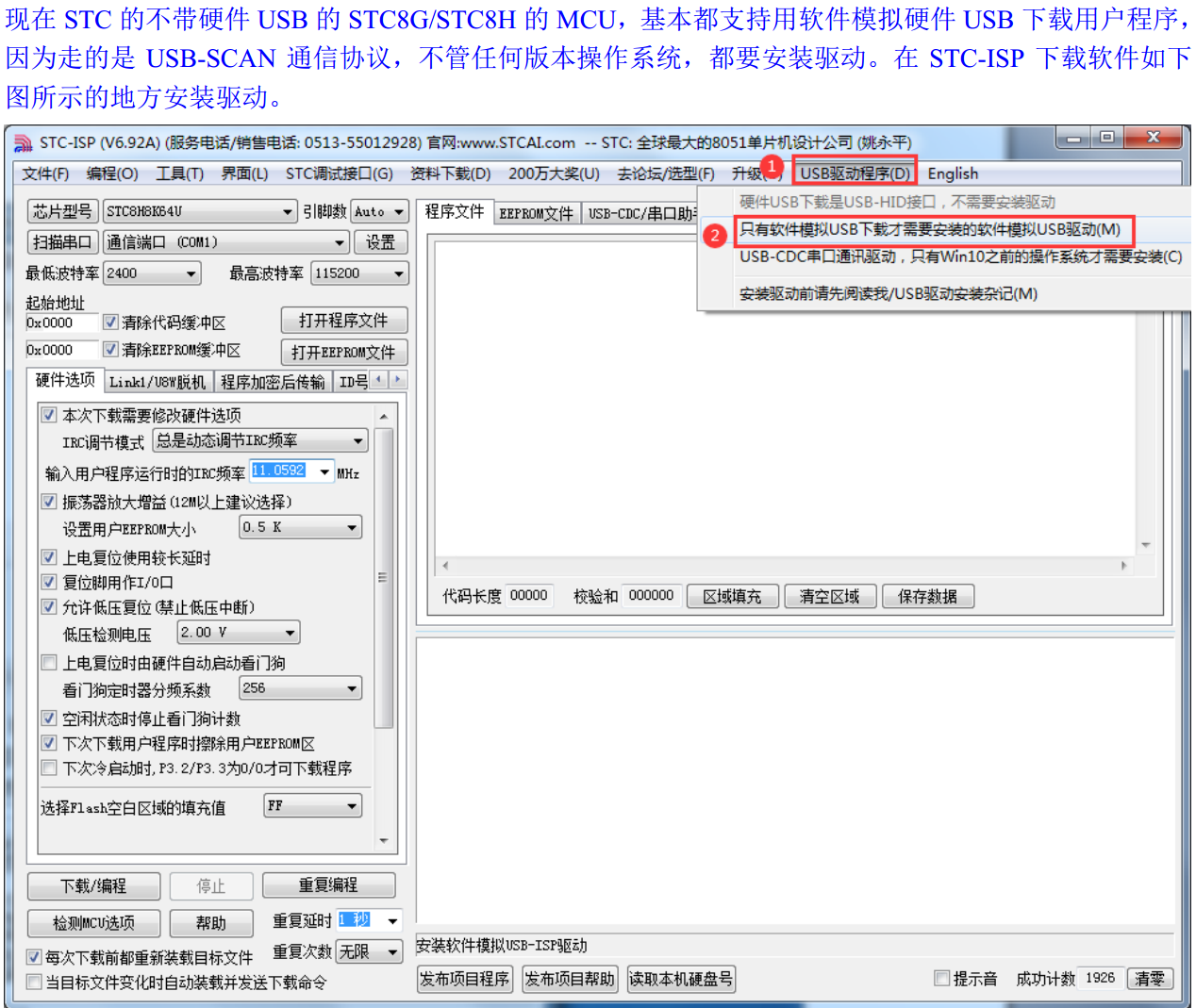Toggle 清除代码缓冲区 checkbox

110,322
